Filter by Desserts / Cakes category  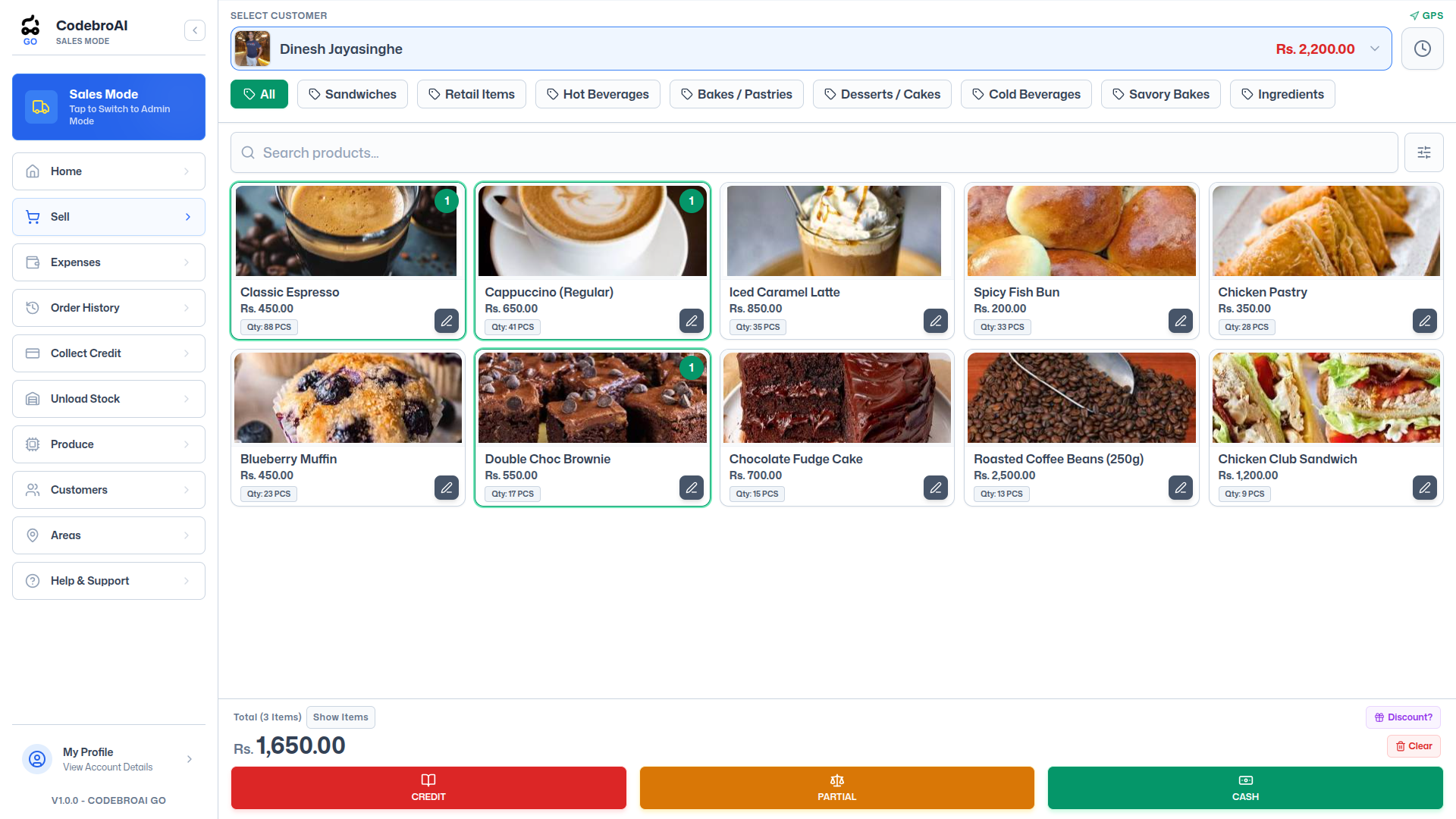click(x=882, y=94)
